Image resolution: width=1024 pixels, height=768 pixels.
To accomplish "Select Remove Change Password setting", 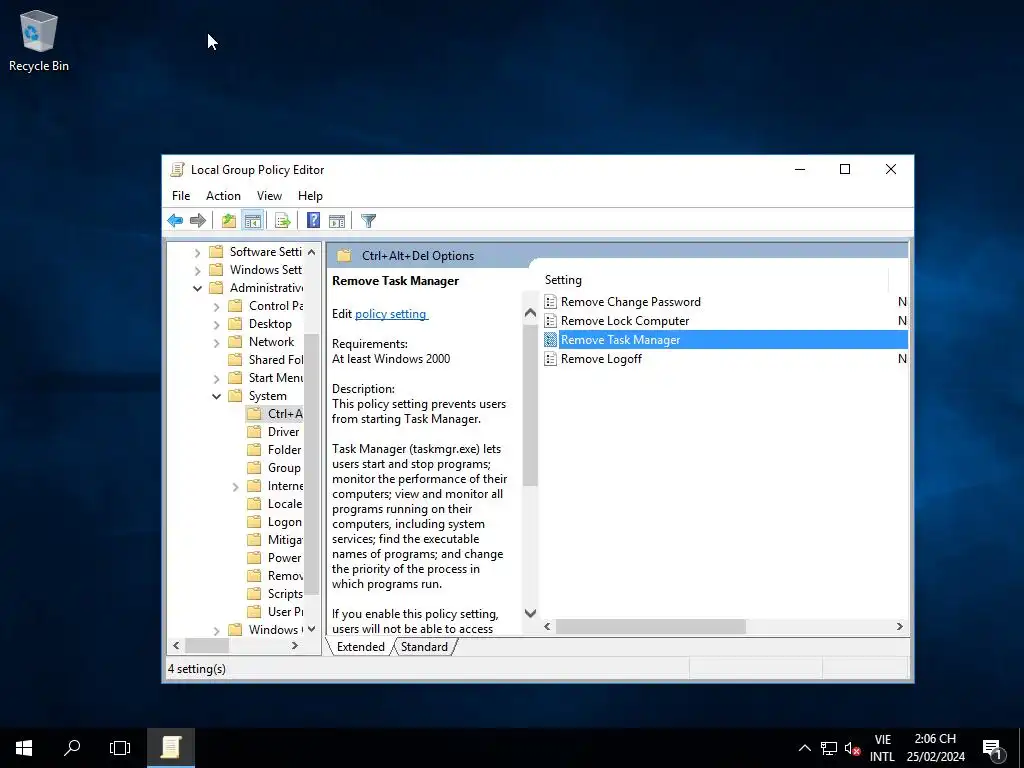I will (x=631, y=302).
